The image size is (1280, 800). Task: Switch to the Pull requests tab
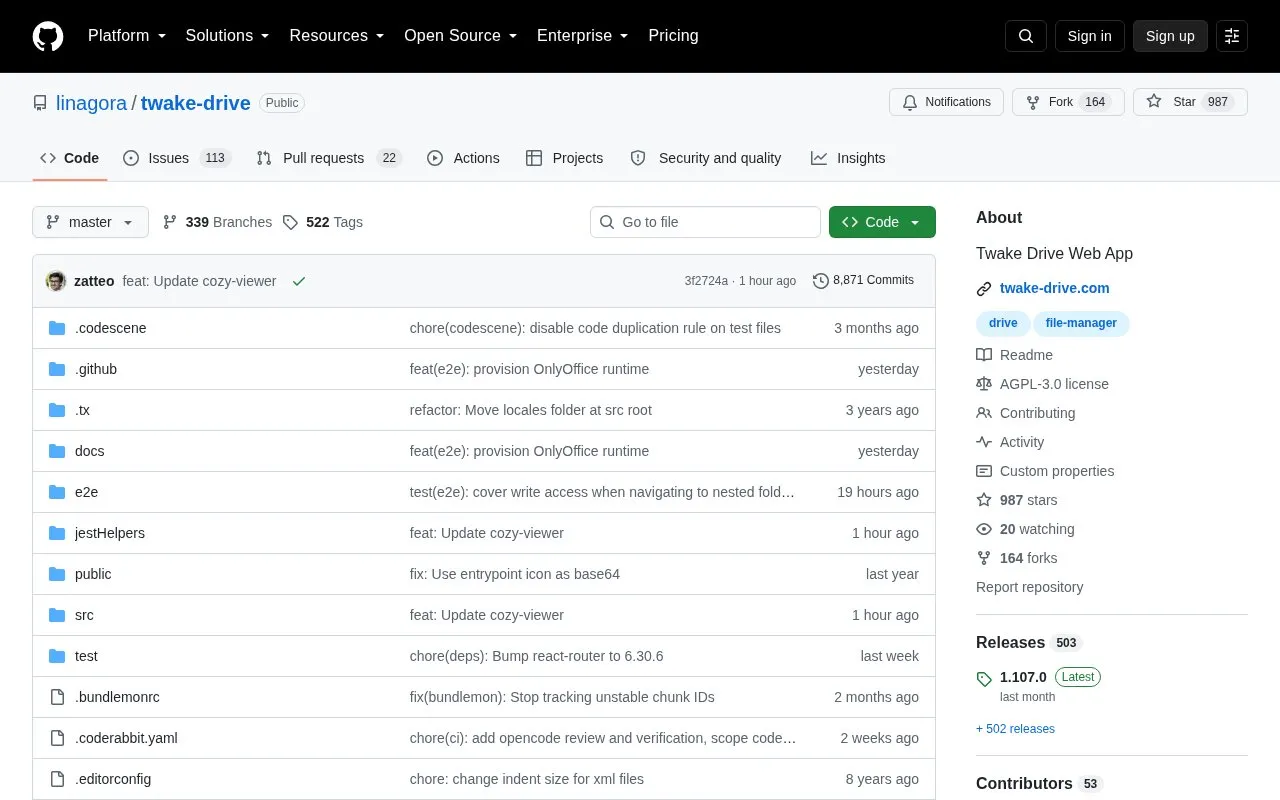coord(328,158)
